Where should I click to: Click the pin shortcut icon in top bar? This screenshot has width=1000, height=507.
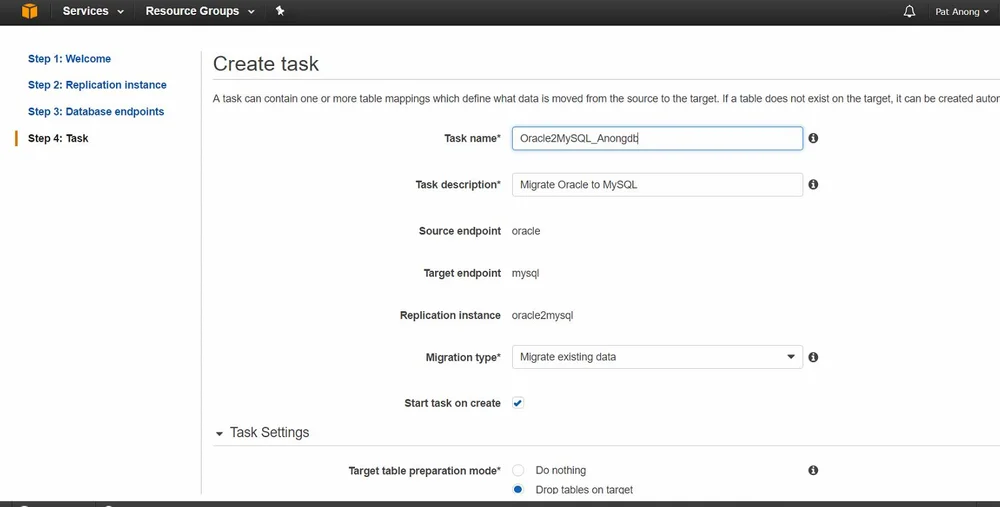280,11
